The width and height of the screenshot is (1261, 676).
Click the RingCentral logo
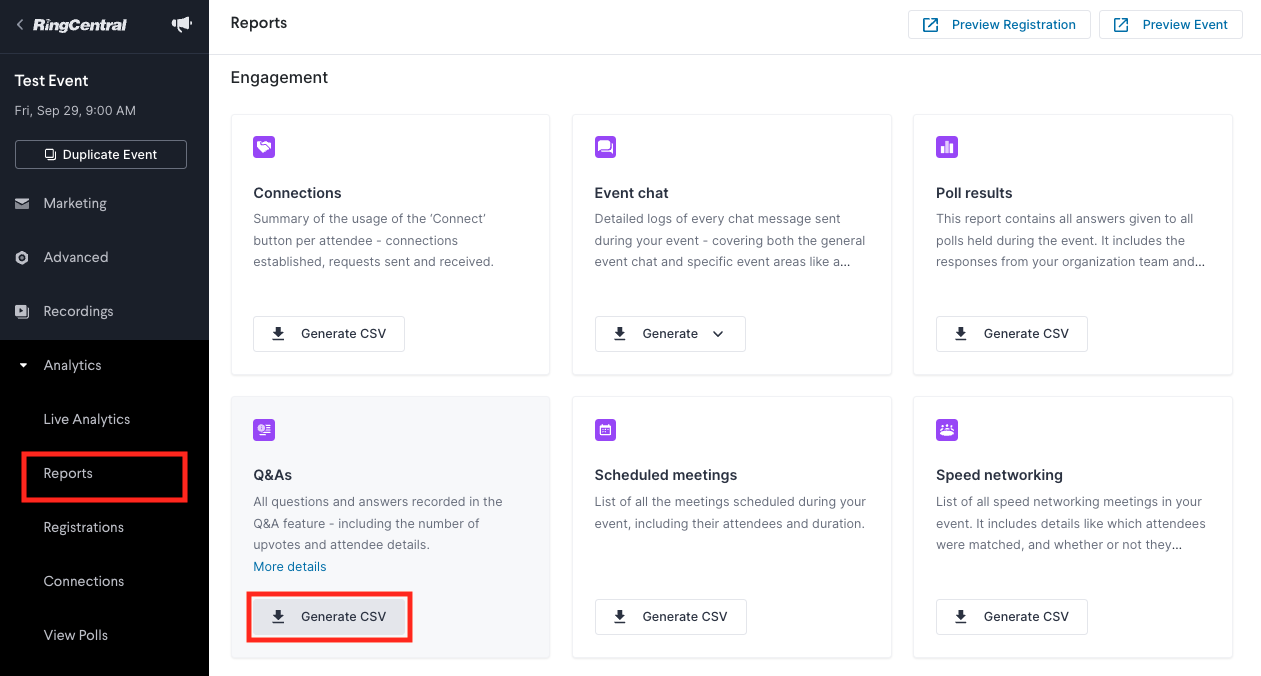coord(80,25)
